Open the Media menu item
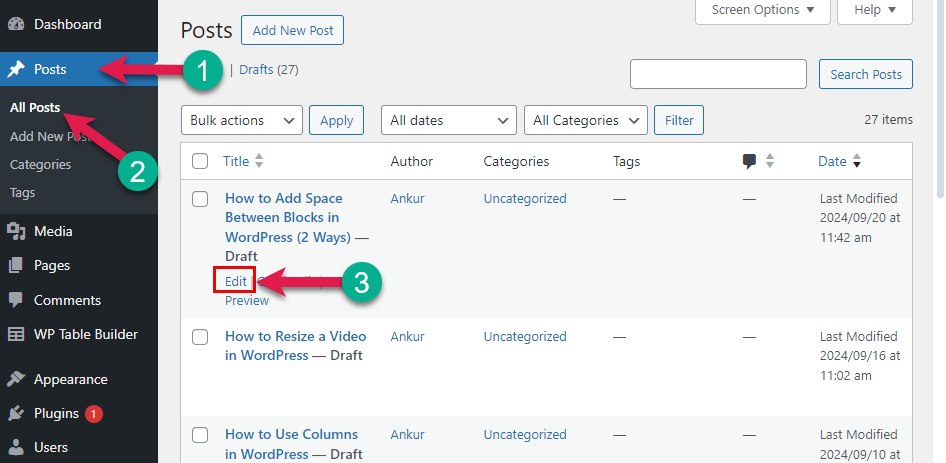946x463 pixels. click(79, 231)
